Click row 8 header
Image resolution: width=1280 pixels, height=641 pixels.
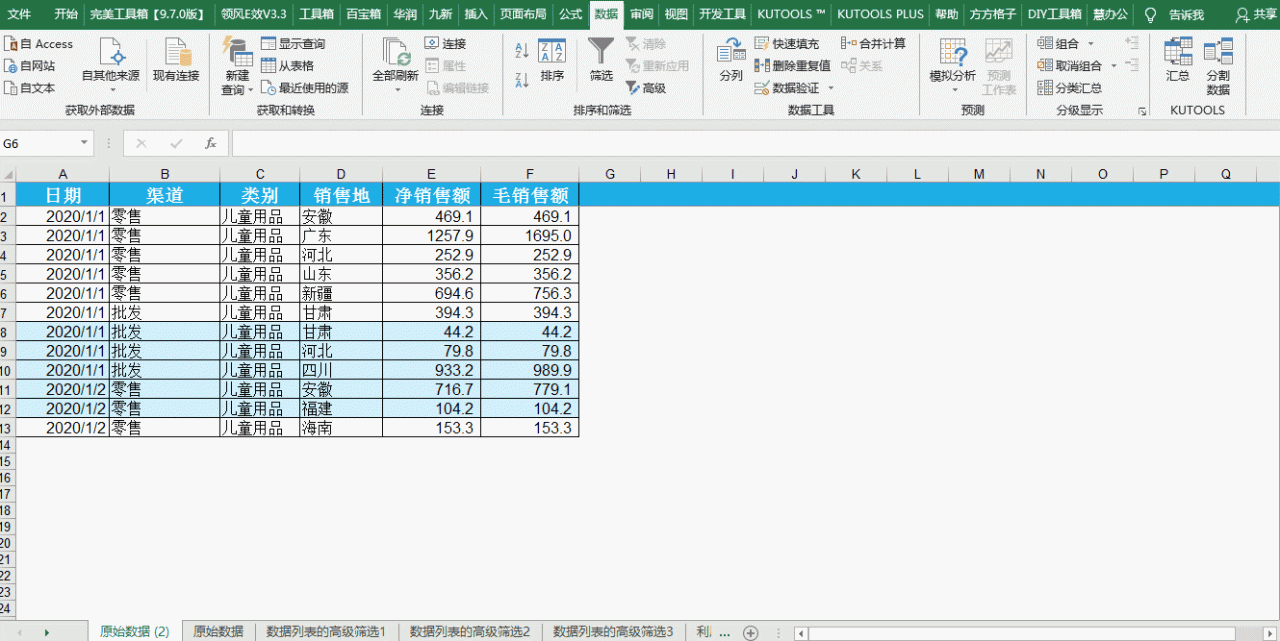[x=5, y=332]
